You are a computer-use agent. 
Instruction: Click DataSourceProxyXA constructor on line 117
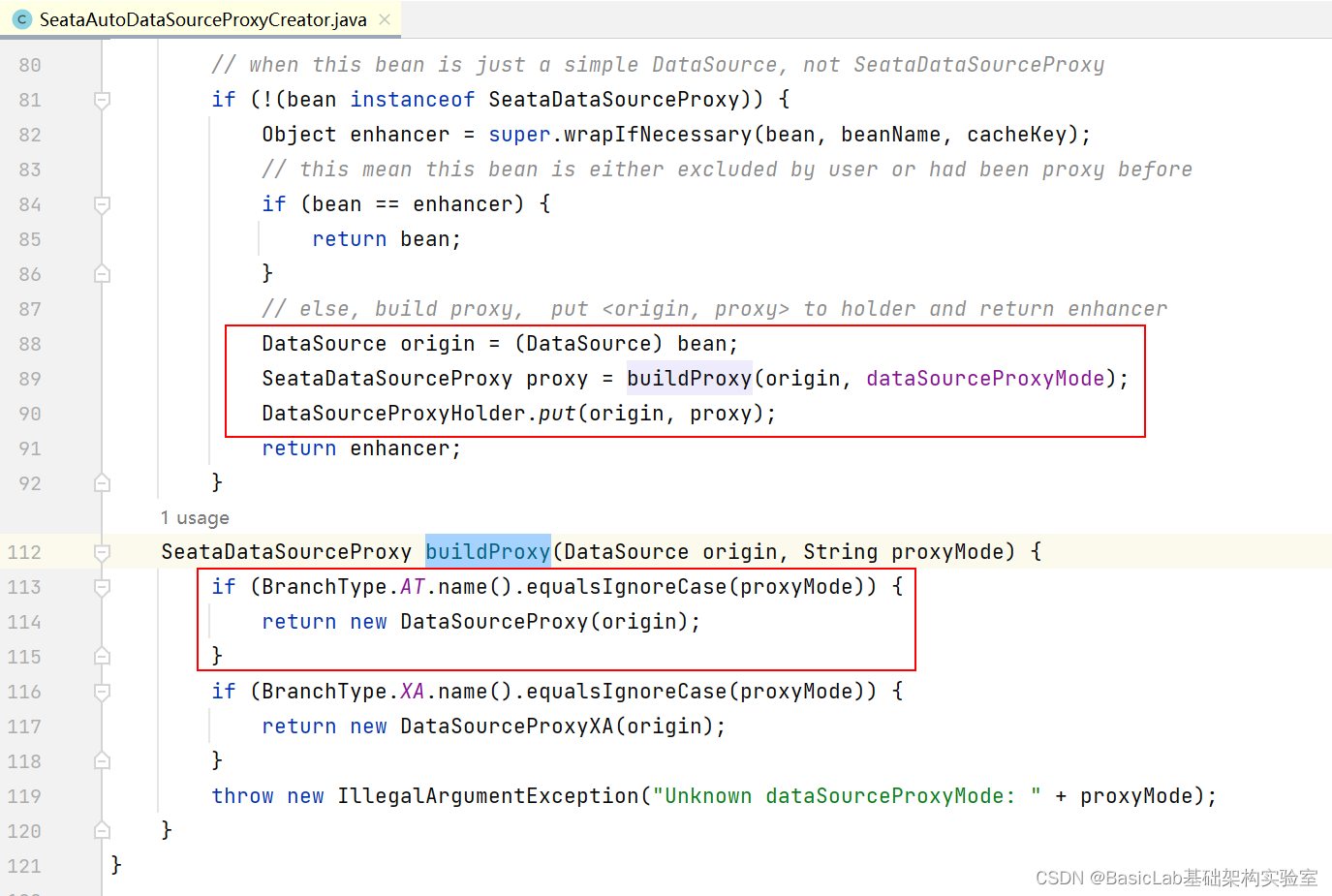507,726
